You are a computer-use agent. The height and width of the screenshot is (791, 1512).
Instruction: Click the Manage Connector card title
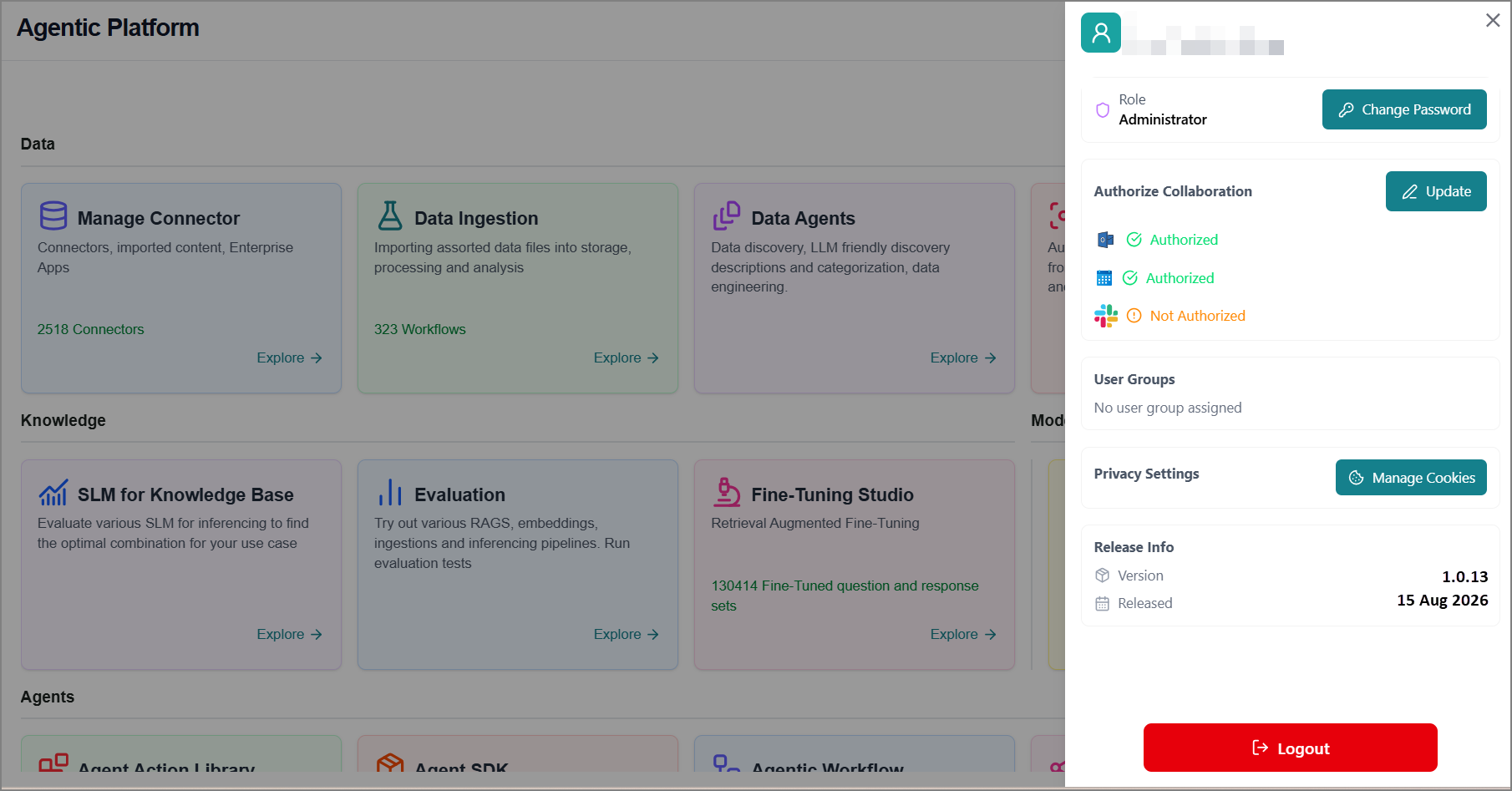(159, 218)
